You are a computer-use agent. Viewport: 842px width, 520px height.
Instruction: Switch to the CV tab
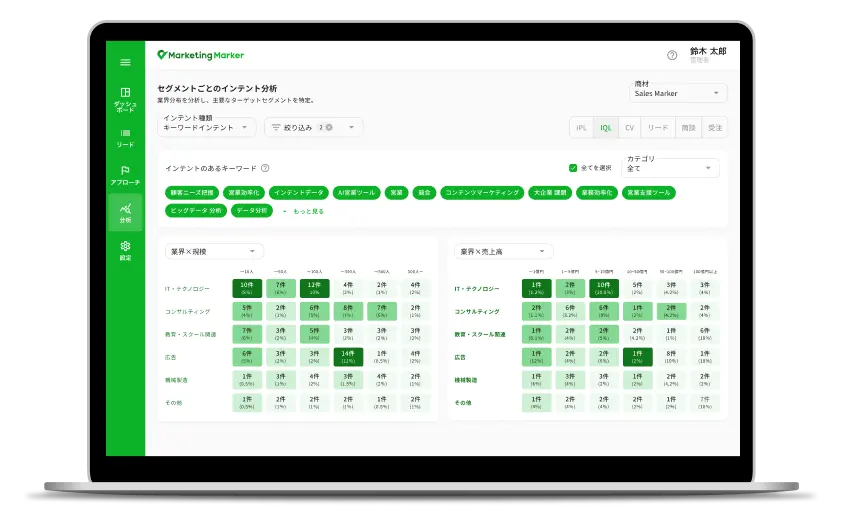click(x=630, y=127)
